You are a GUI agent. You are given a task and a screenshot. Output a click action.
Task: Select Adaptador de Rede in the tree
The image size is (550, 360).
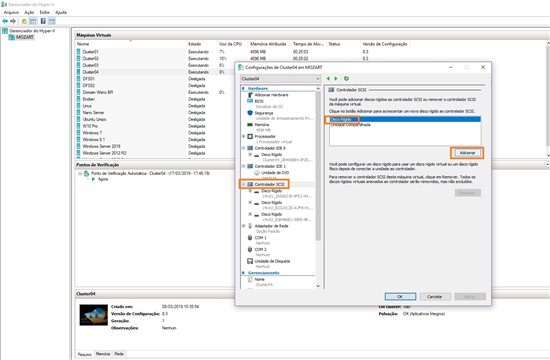pyautogui.click(x=271, y=226)
